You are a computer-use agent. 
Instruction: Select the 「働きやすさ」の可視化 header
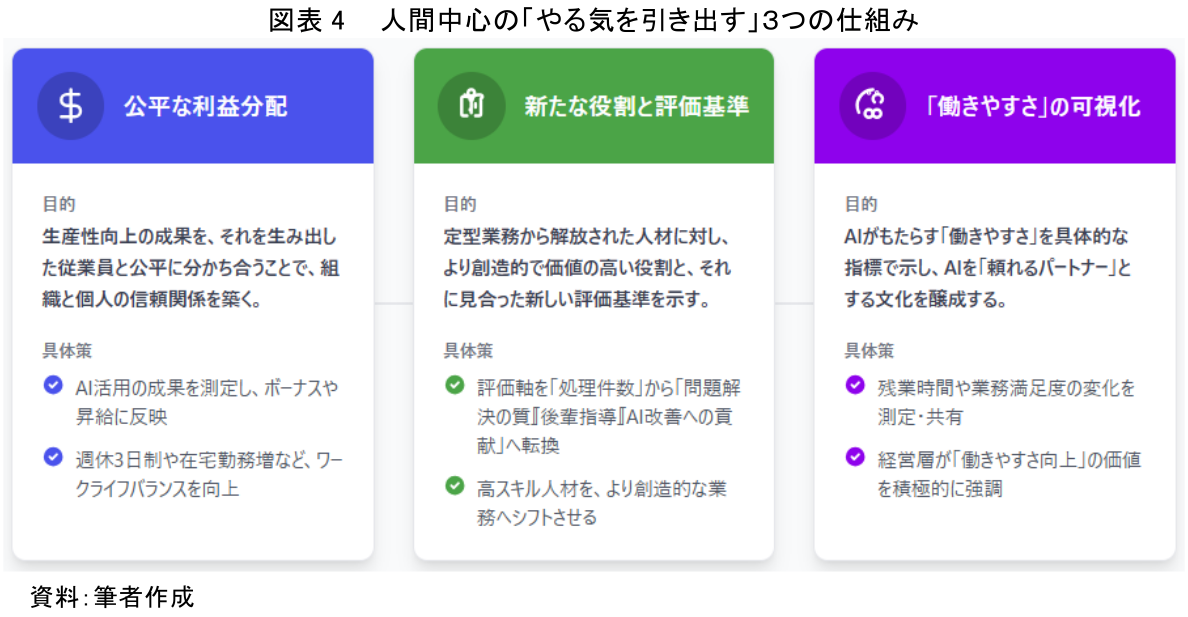1032,106
